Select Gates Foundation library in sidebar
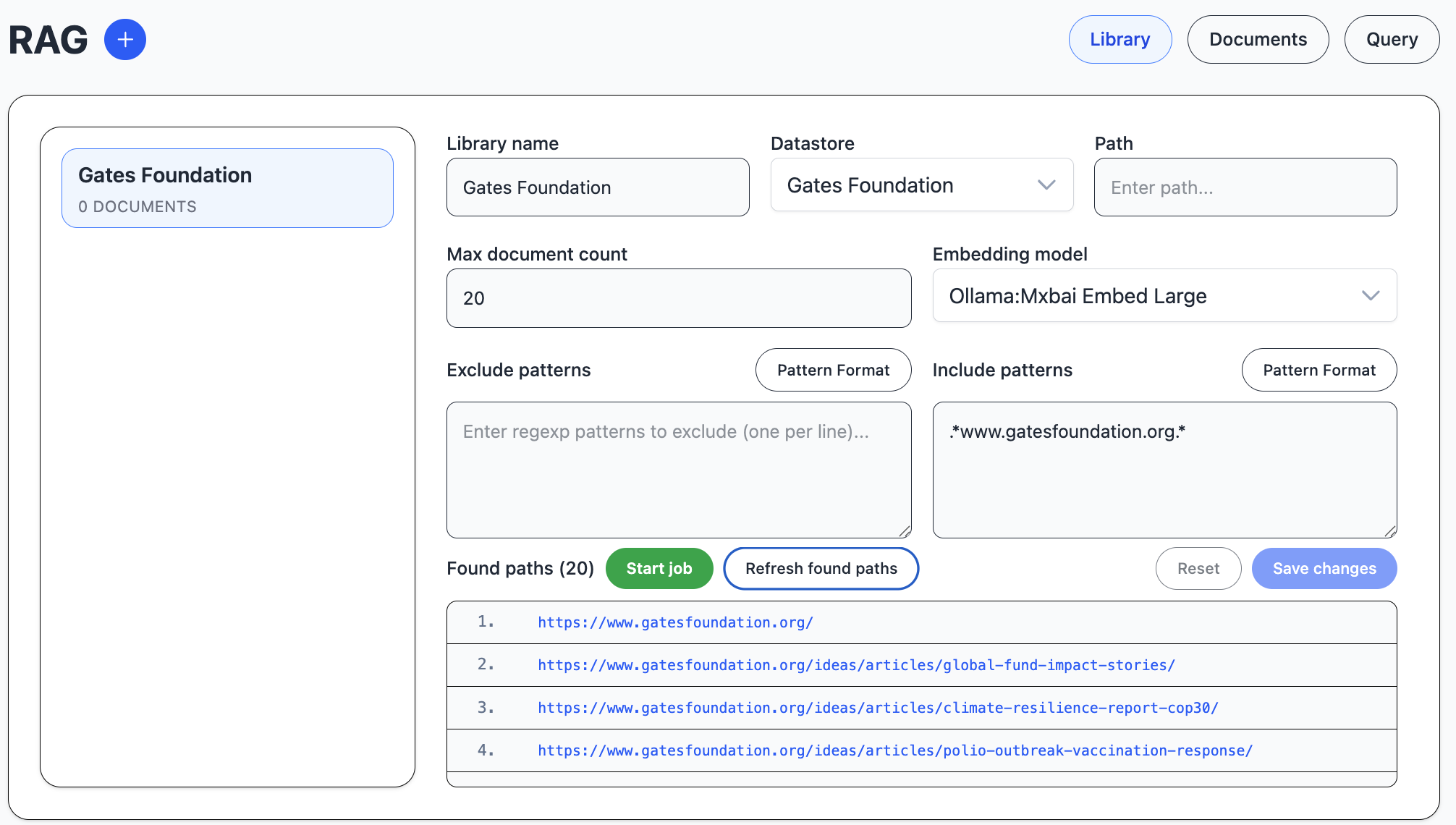1456x825 pixels. point(227,188)
